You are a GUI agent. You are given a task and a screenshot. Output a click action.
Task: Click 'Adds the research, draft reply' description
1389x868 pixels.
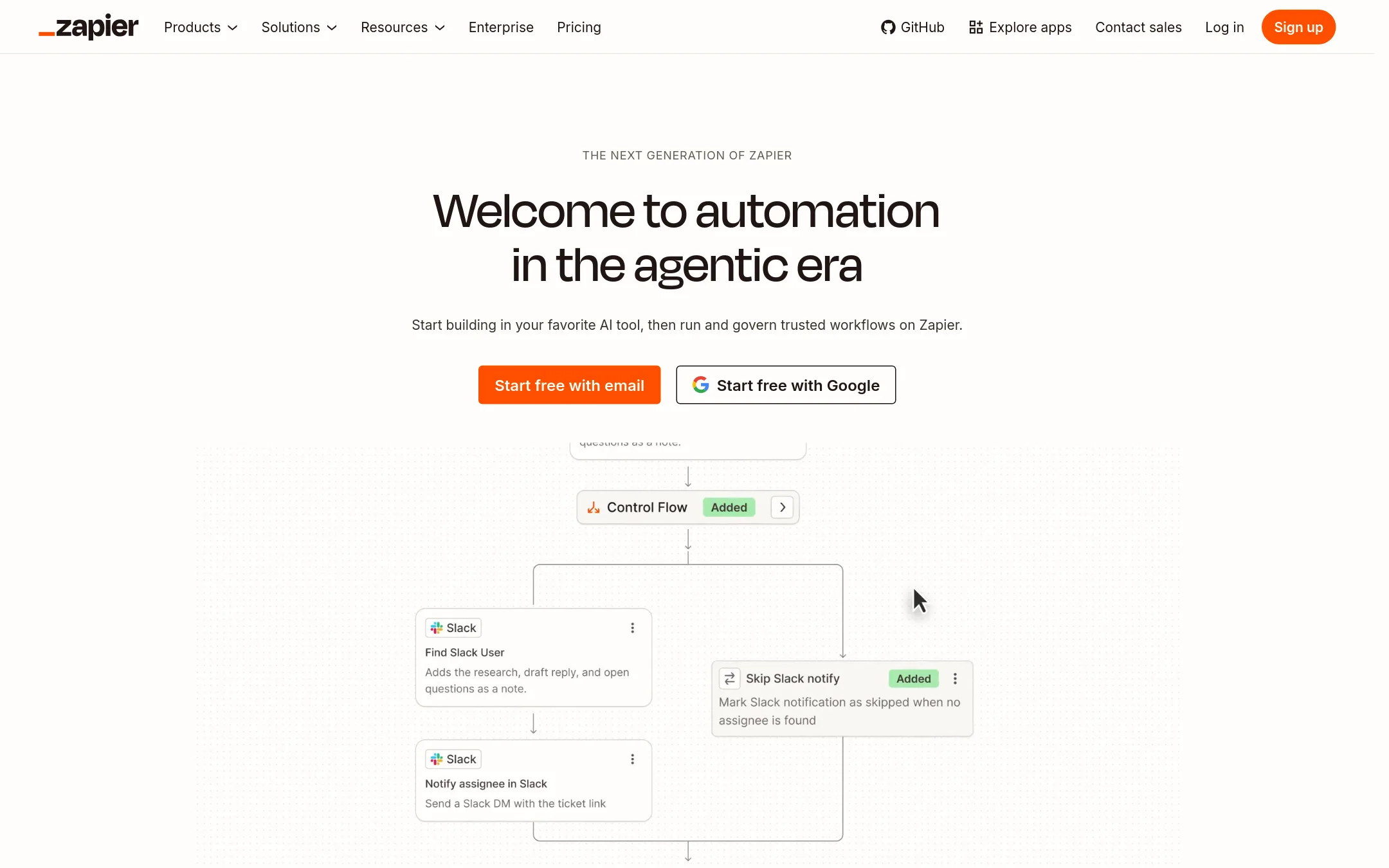click(x=527, y=680)
